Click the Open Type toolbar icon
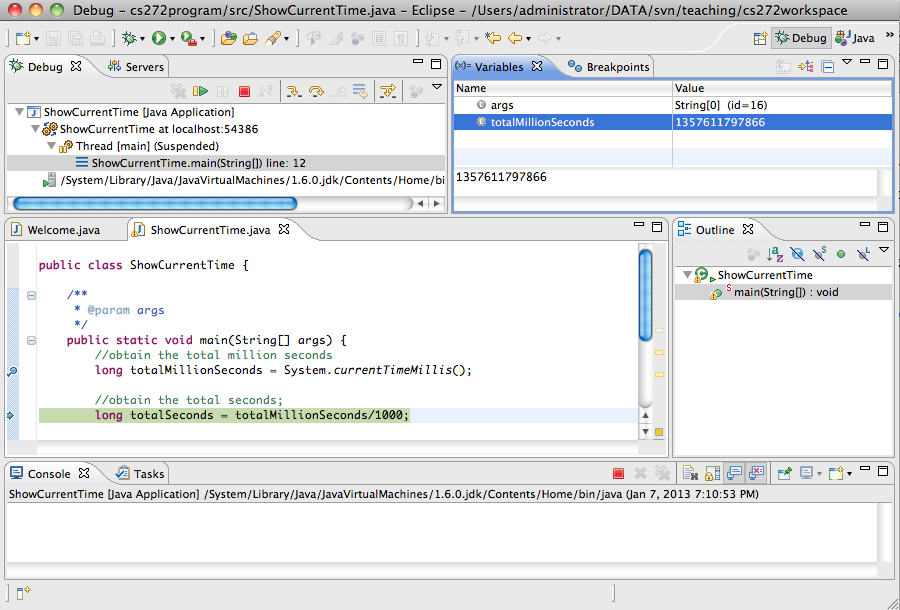 click(228, 38)
